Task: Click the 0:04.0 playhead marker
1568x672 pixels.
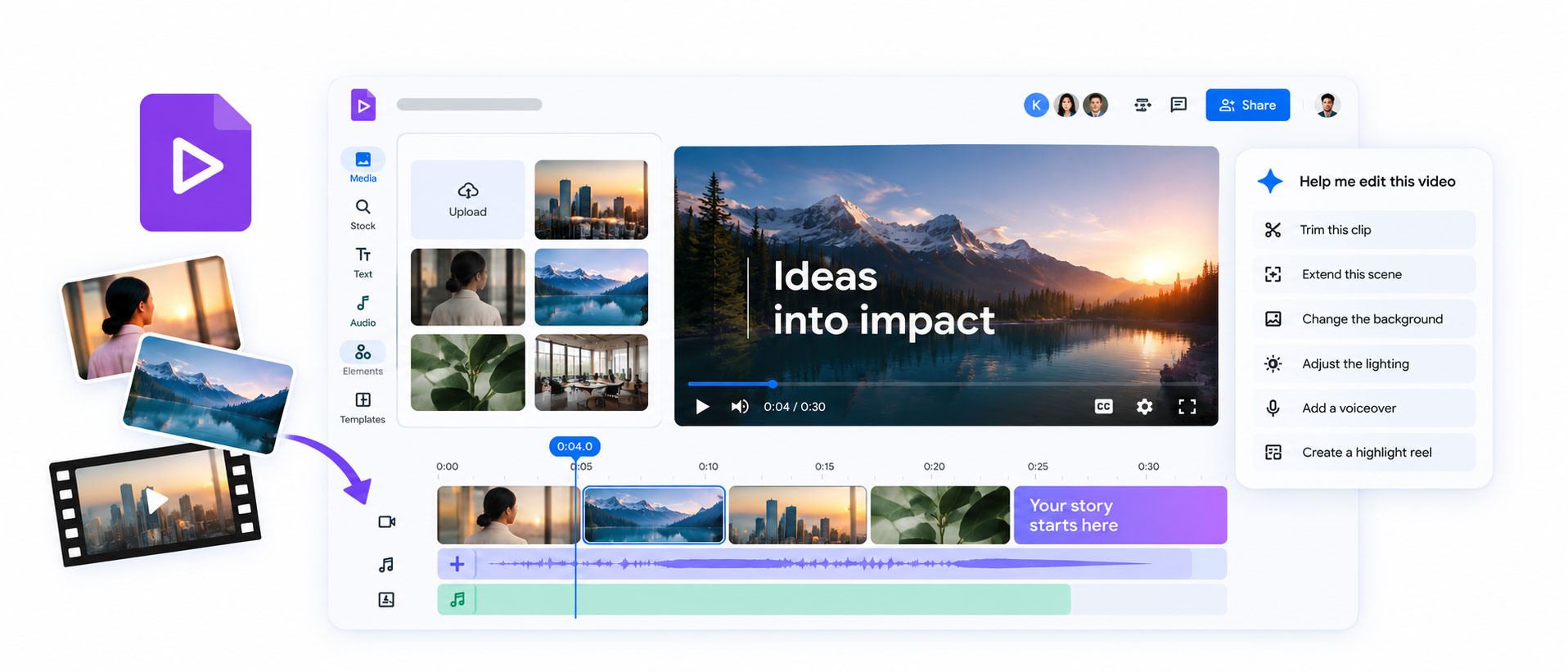Action: [574, 446]
